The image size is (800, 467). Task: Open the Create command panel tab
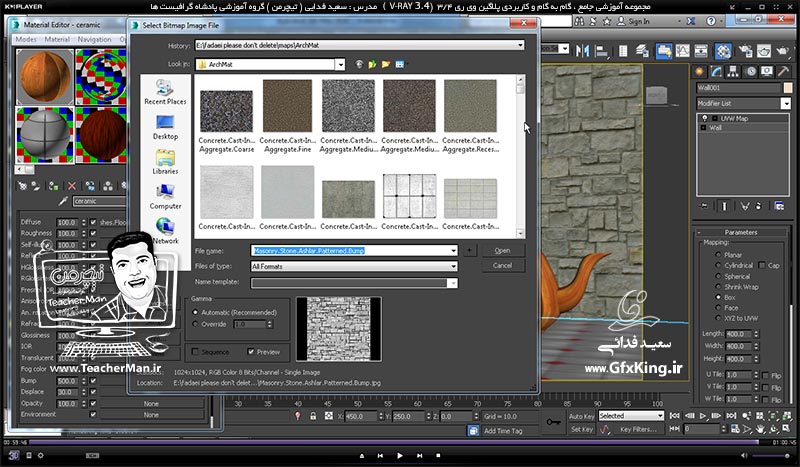[699, 71]
